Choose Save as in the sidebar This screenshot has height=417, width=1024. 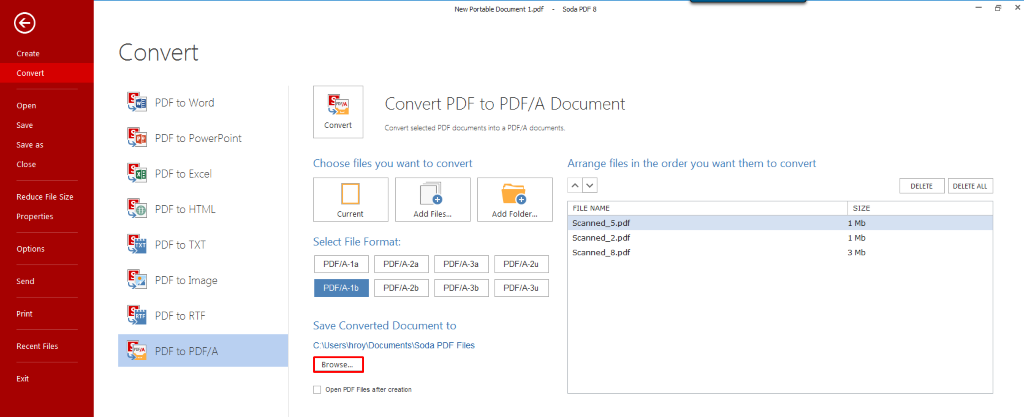point(30,145)
